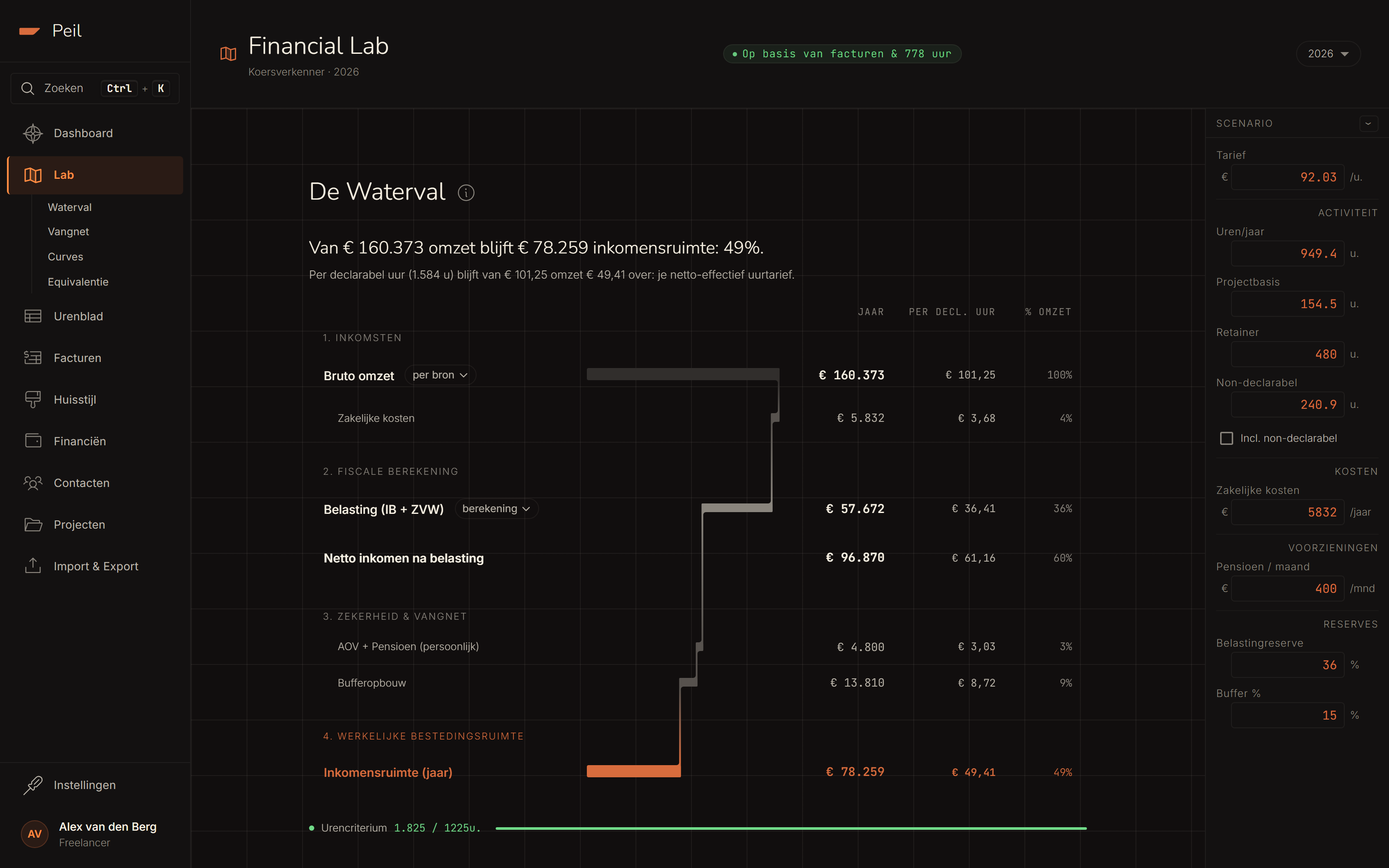Click the AV user avatar
The width and height of the screenshot is (1389, 868).
(x=34, y=834)
